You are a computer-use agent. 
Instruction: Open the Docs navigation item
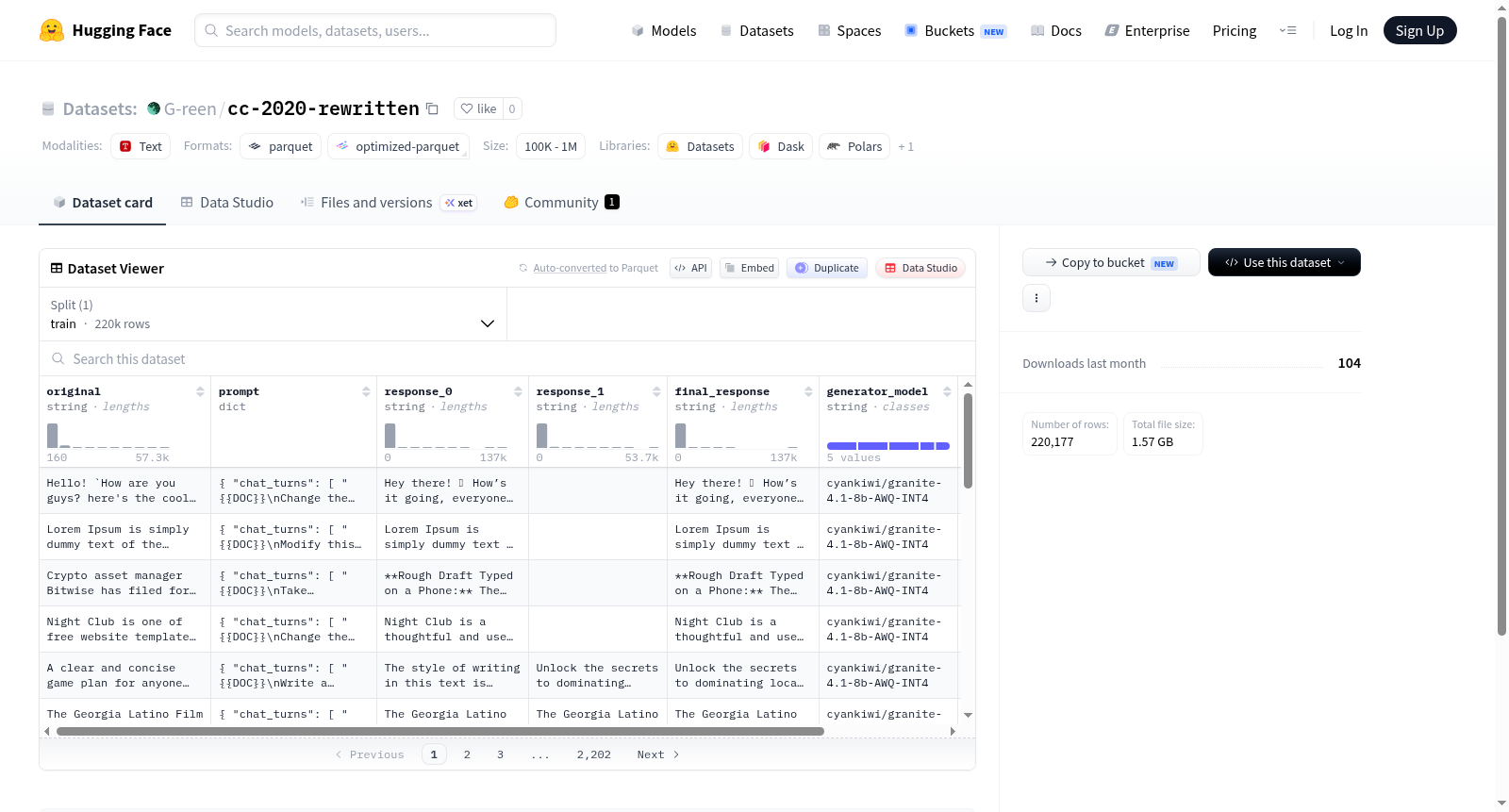[1056, 30]
